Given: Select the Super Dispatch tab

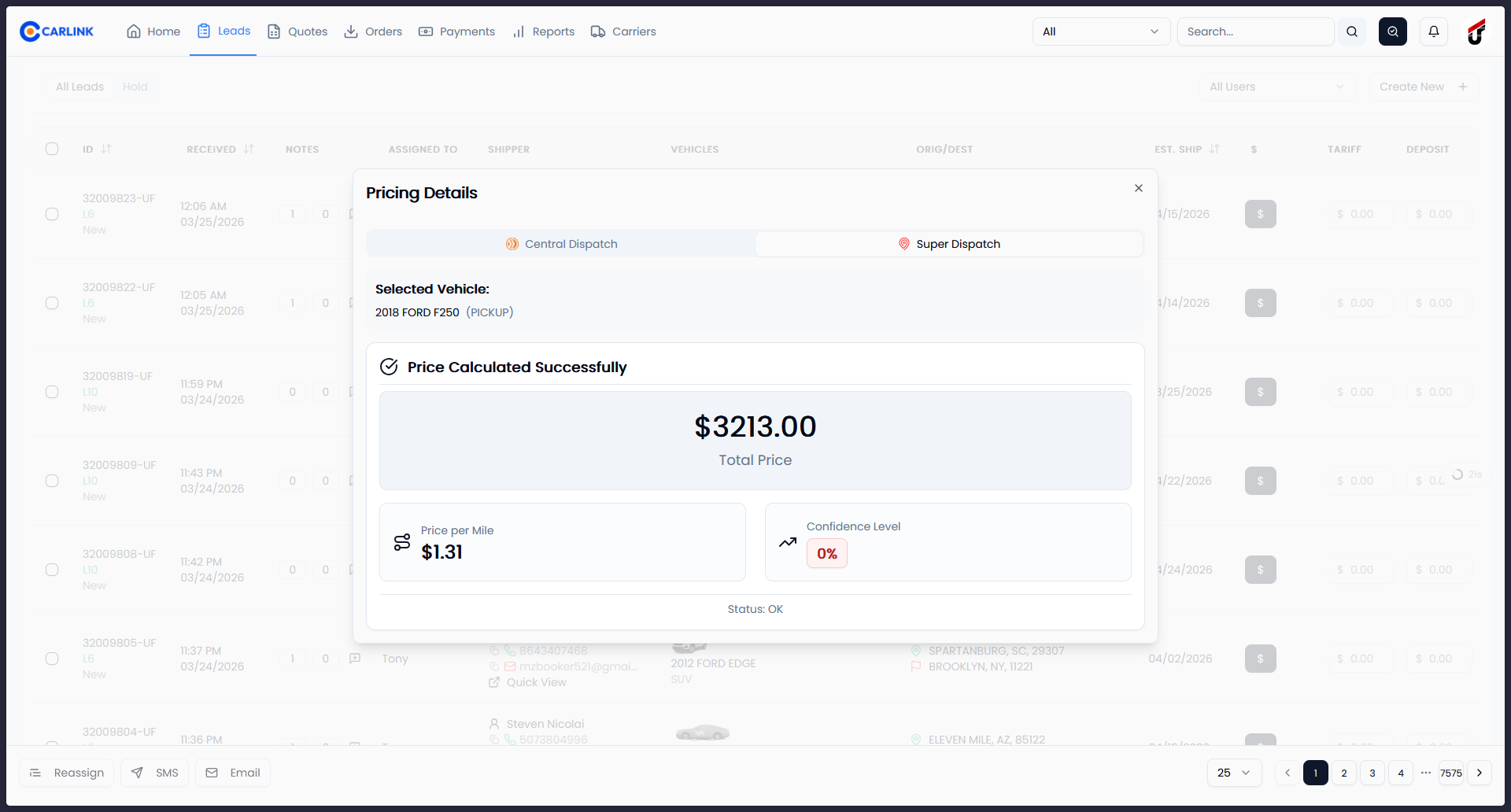Looking at the screenshot, I should tap(948, 244).
